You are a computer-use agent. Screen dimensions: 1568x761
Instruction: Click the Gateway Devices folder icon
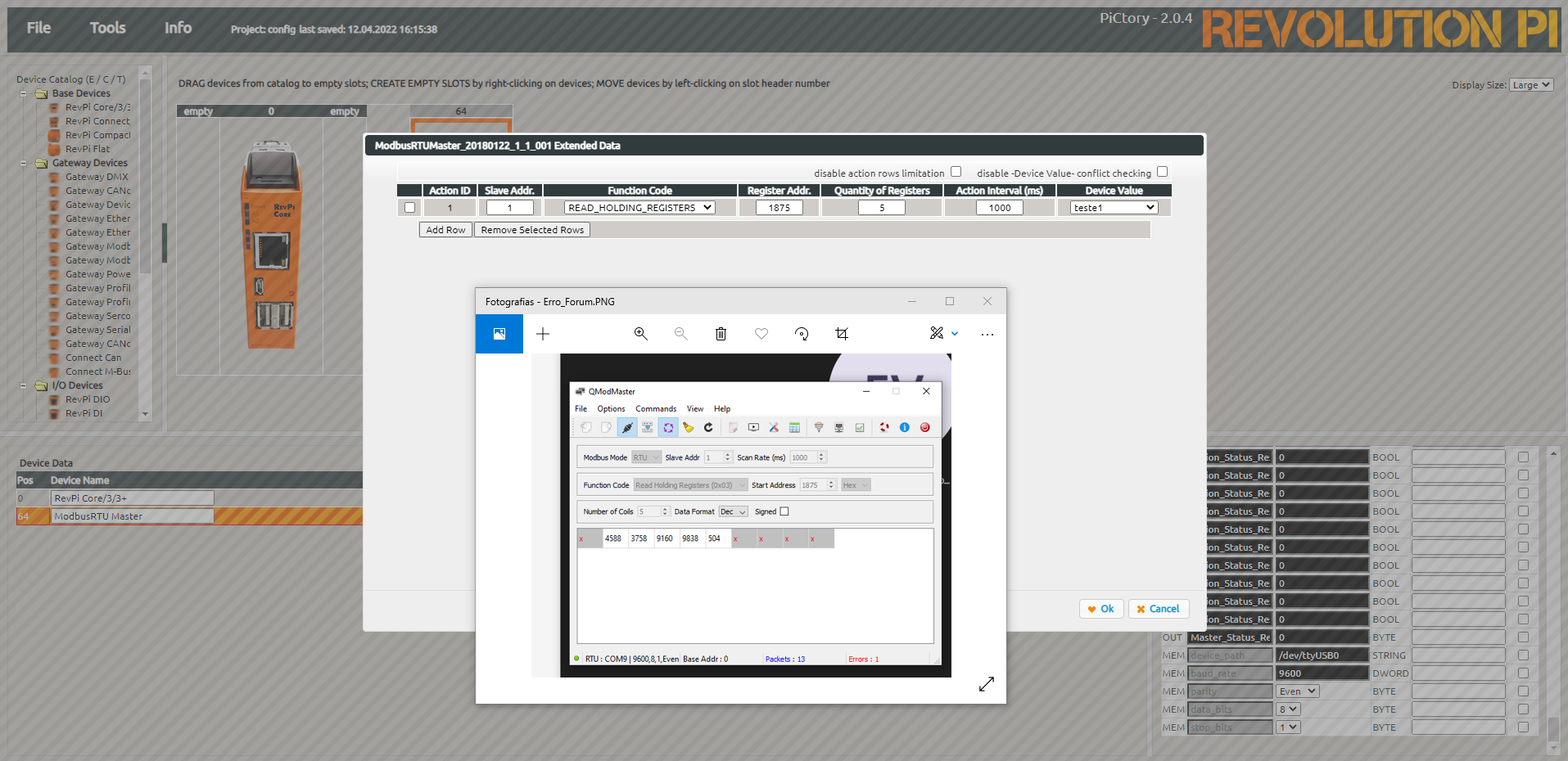click(x=41, y=163)
